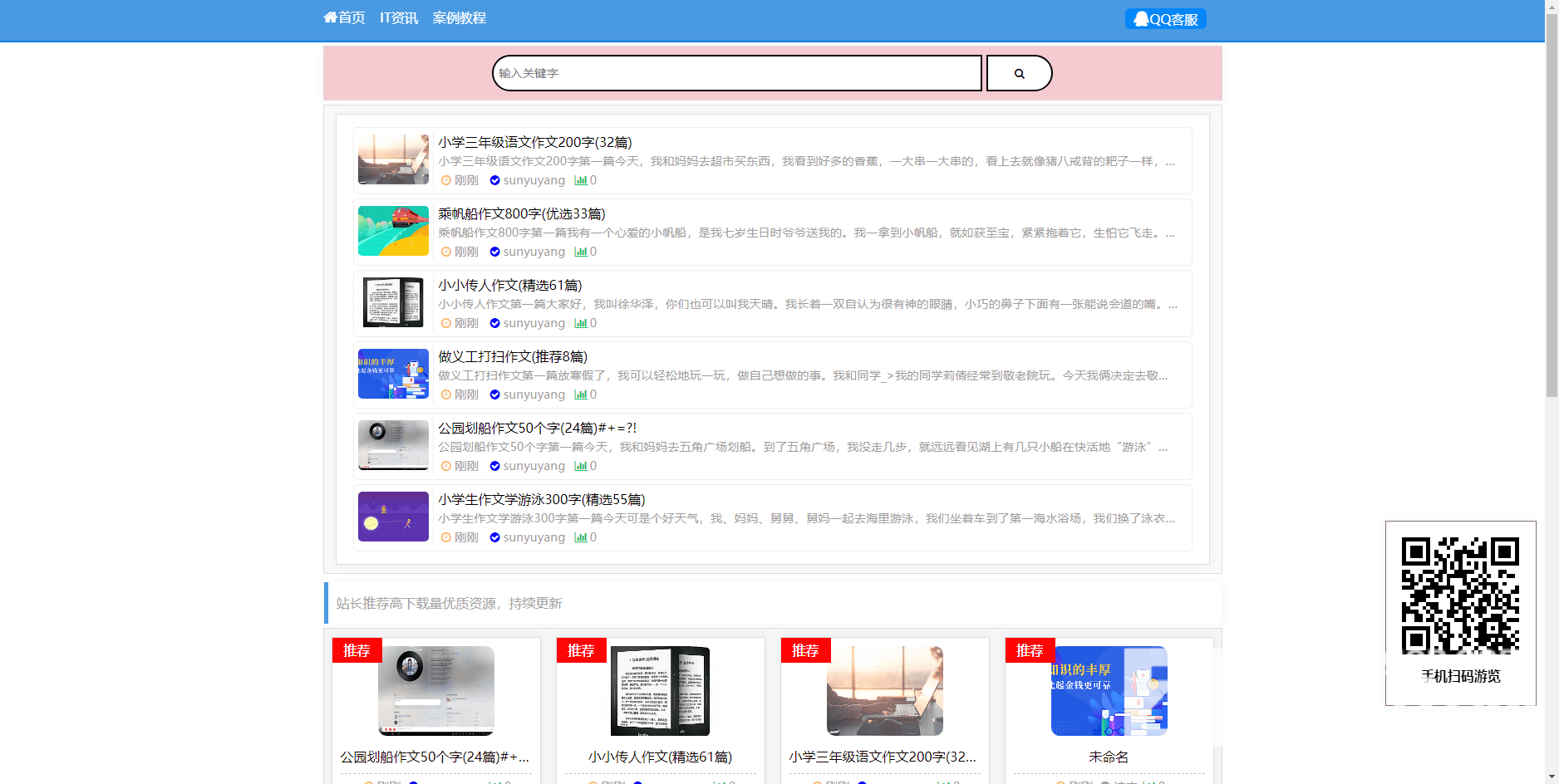Open recommended card 未命名
This screenshot has height=784, width=1559.
click(1109, 757)
